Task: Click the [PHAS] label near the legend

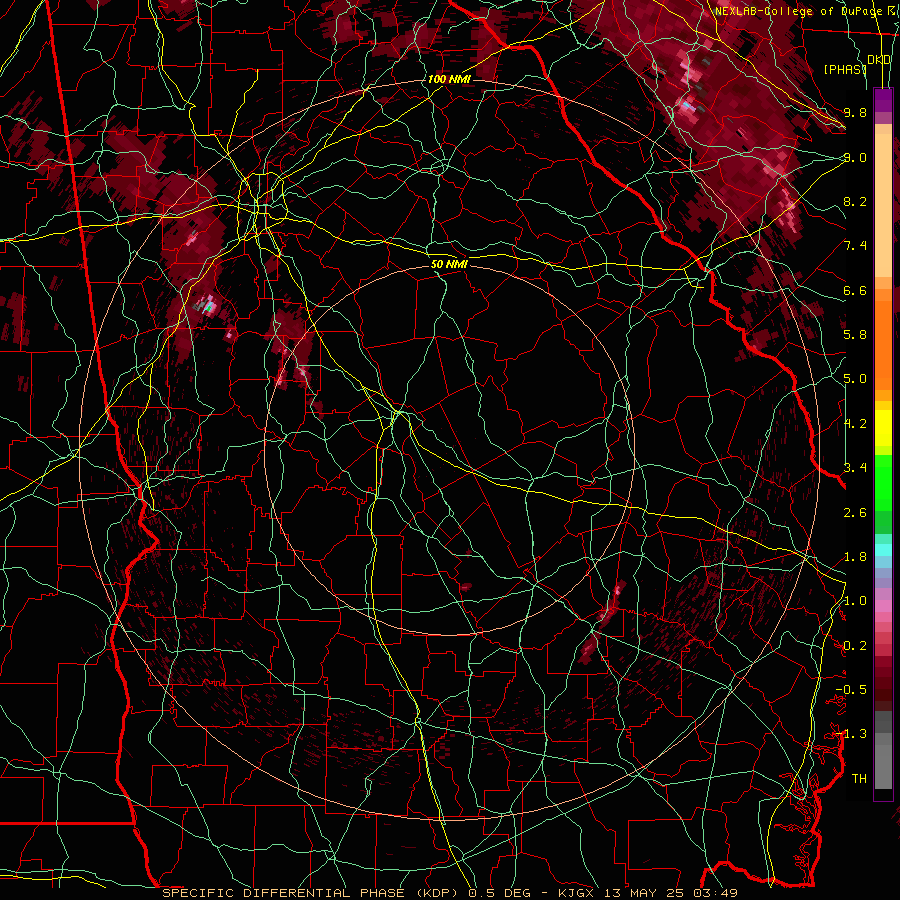Action: [845, 69]
